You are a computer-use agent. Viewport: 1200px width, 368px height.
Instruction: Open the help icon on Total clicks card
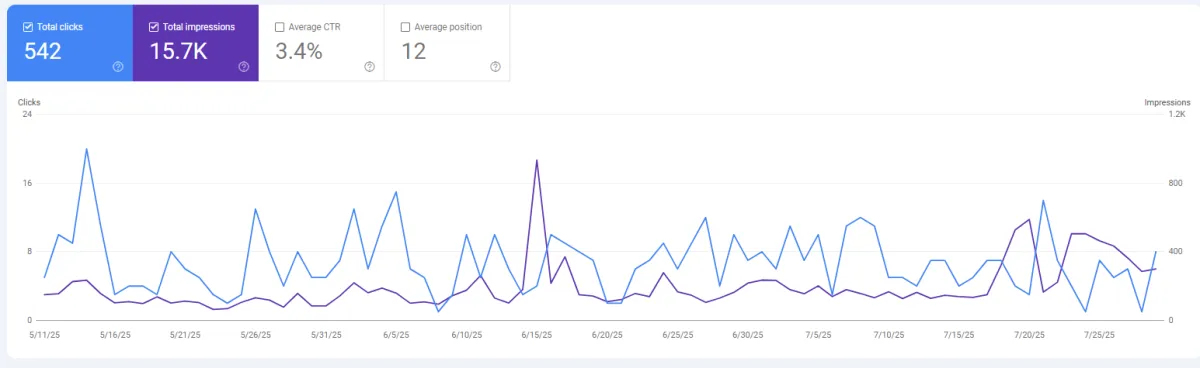(x=118, y=67)
